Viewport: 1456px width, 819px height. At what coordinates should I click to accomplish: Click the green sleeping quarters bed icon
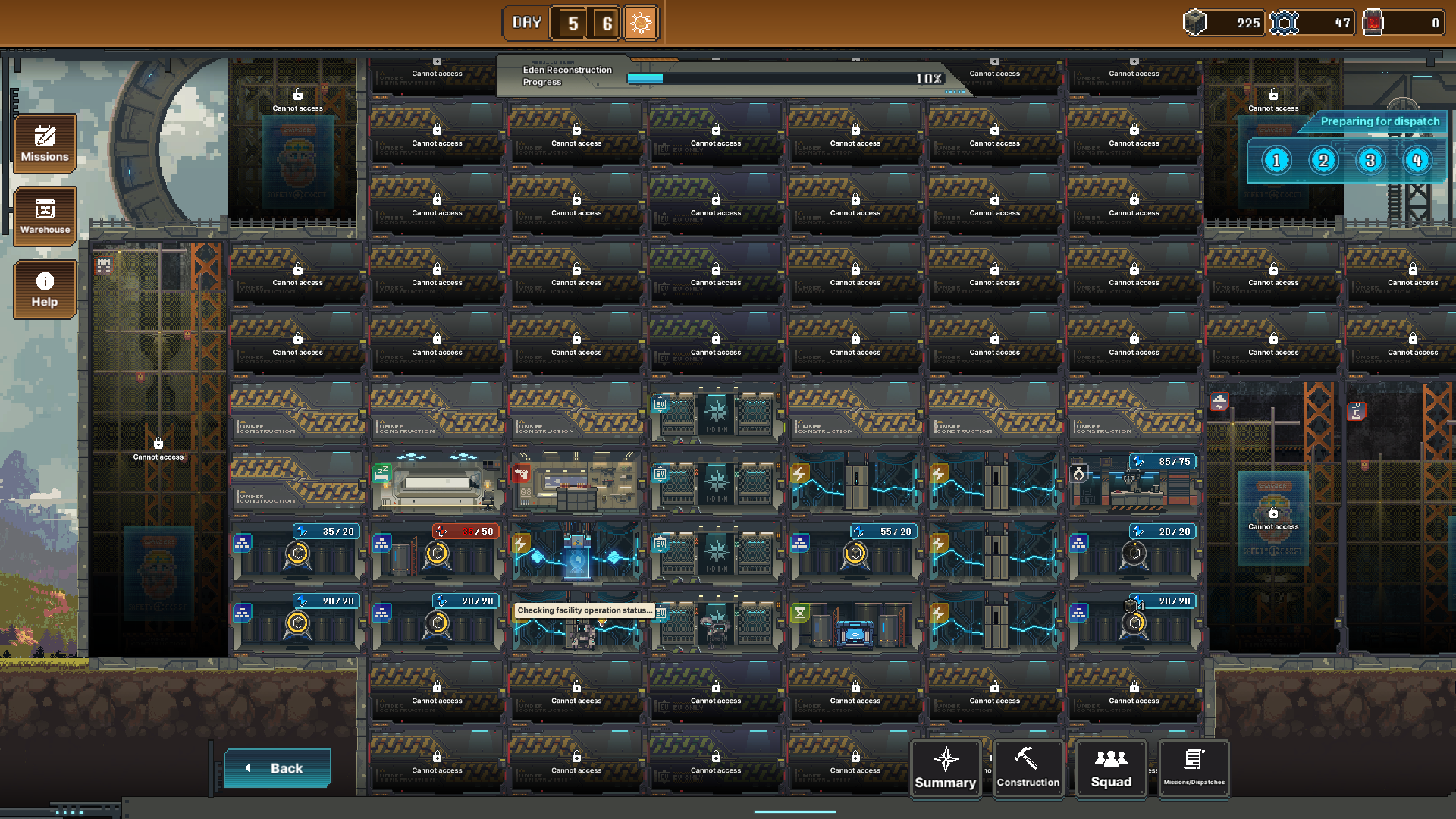coord(381,474)
